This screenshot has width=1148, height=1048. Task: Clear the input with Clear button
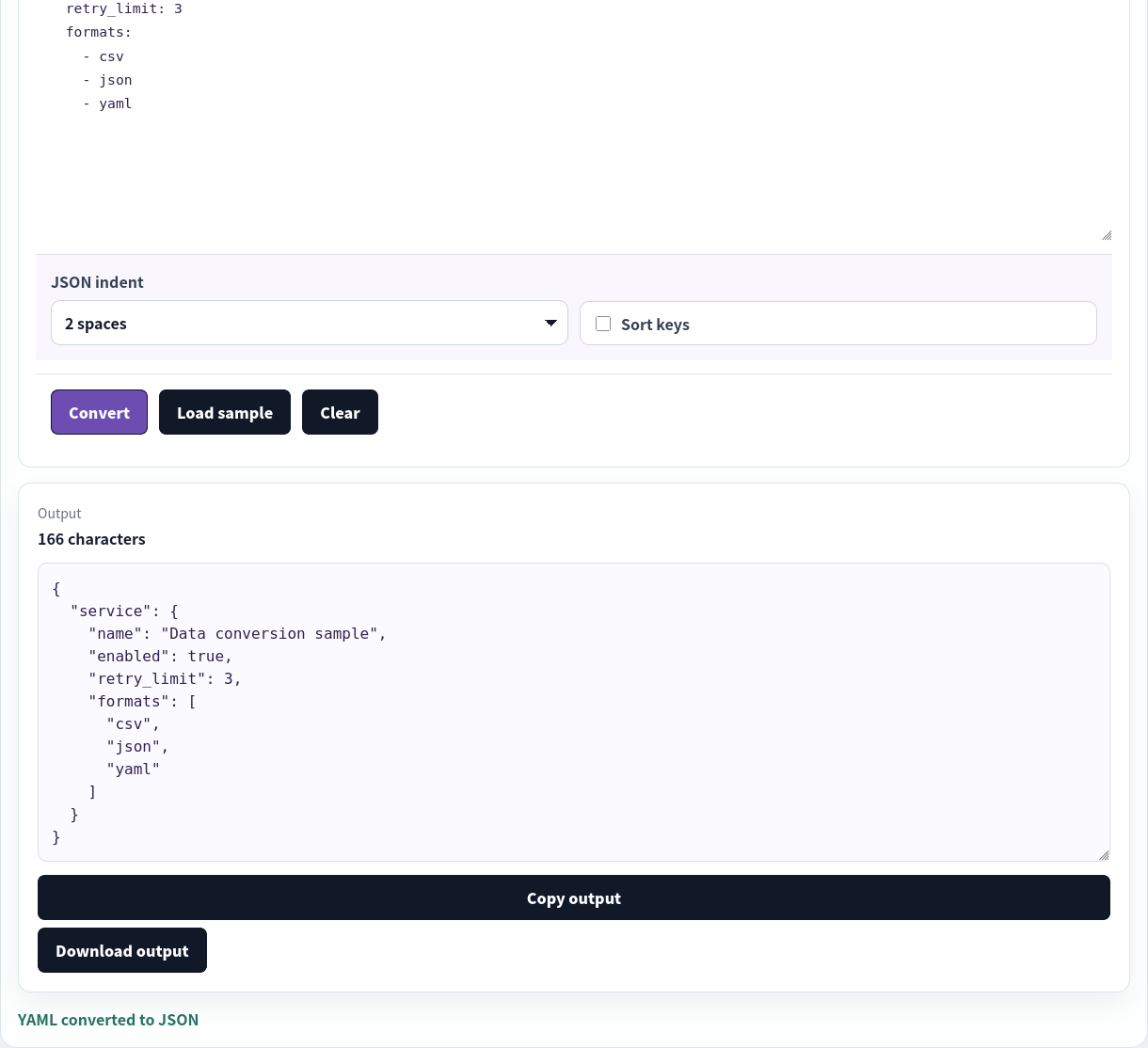click(x=340, y=412)
